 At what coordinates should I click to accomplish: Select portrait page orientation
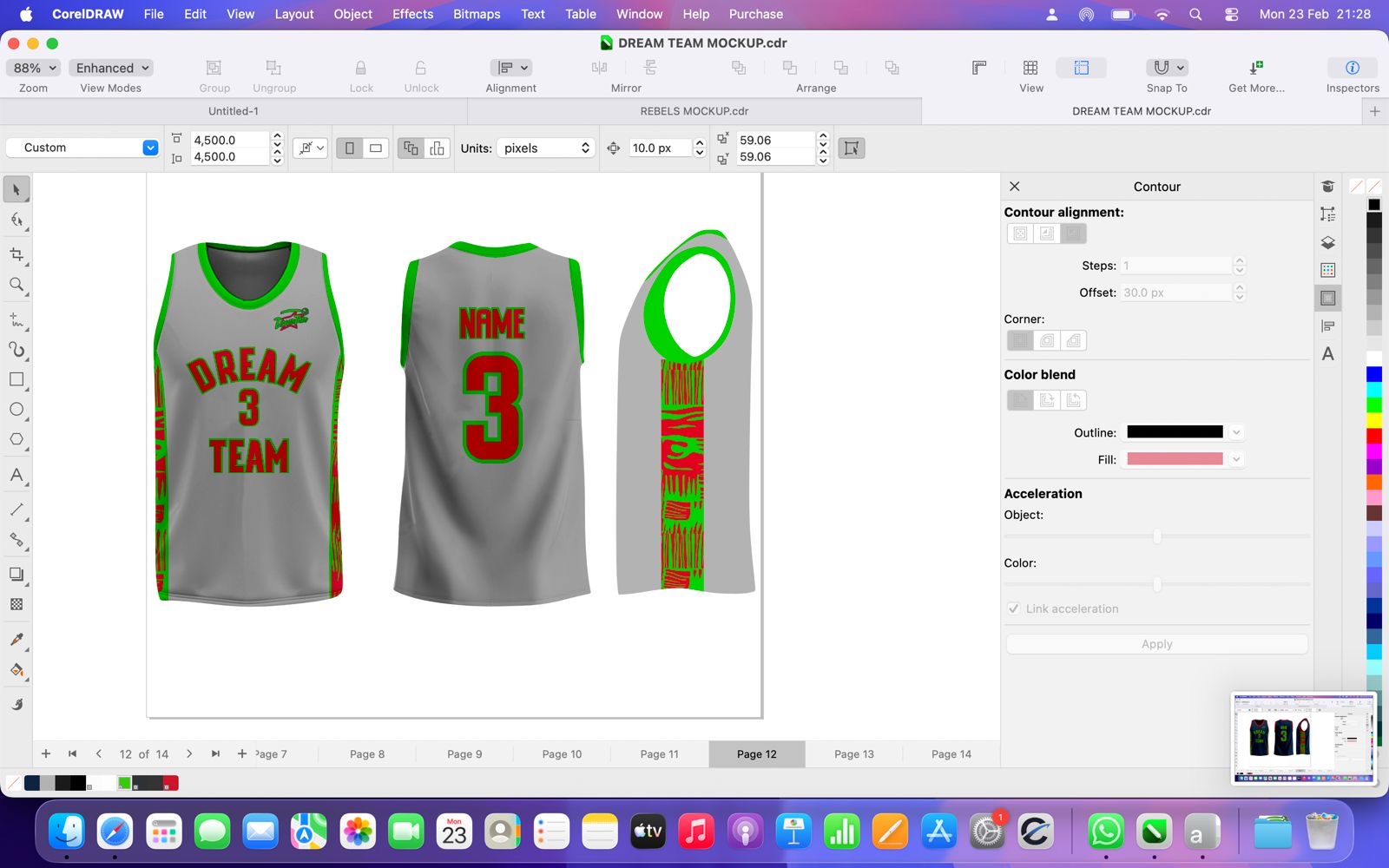[x=350, y=148]
